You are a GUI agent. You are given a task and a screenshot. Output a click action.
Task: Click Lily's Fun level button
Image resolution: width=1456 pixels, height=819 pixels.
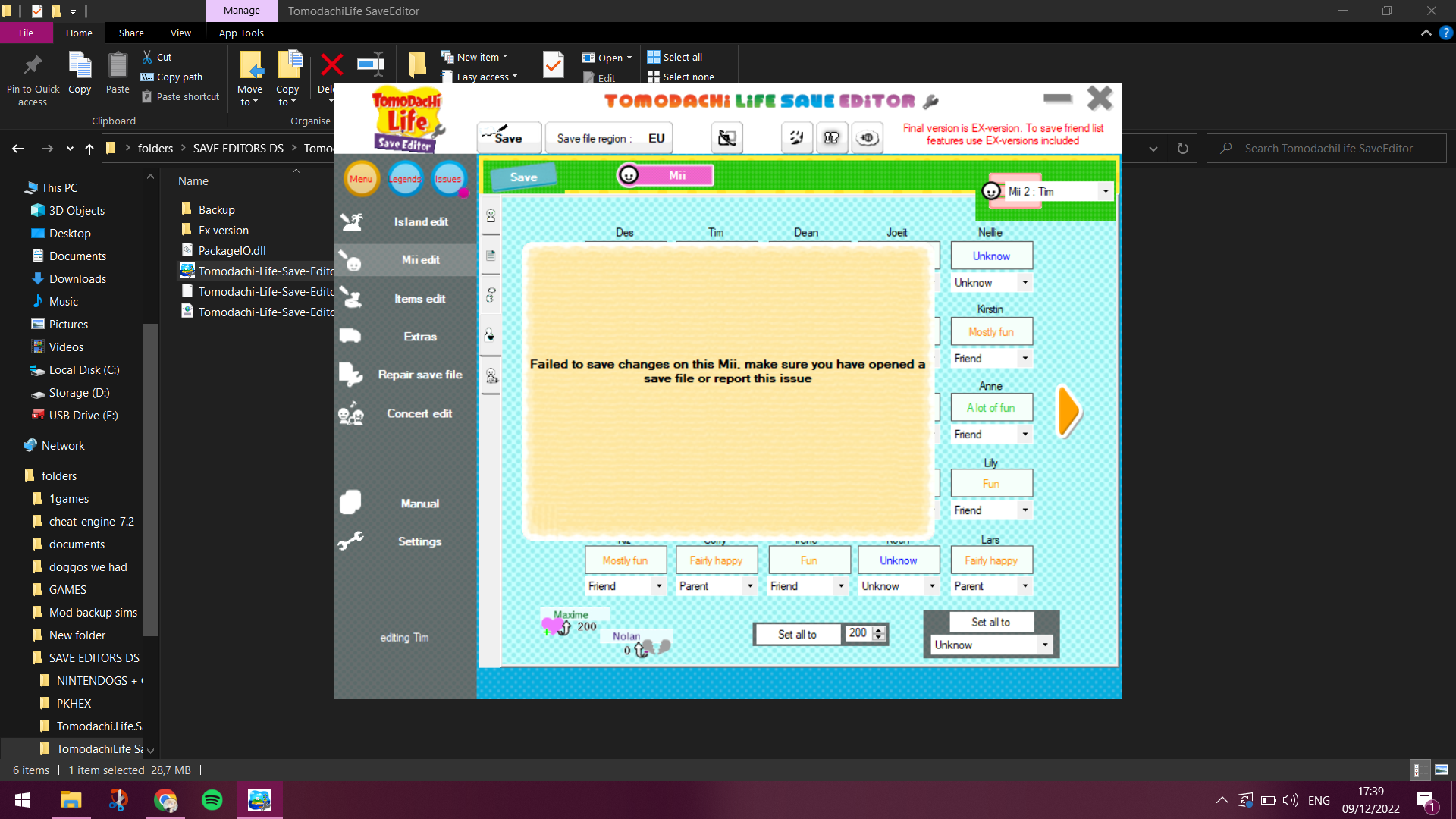991,483
